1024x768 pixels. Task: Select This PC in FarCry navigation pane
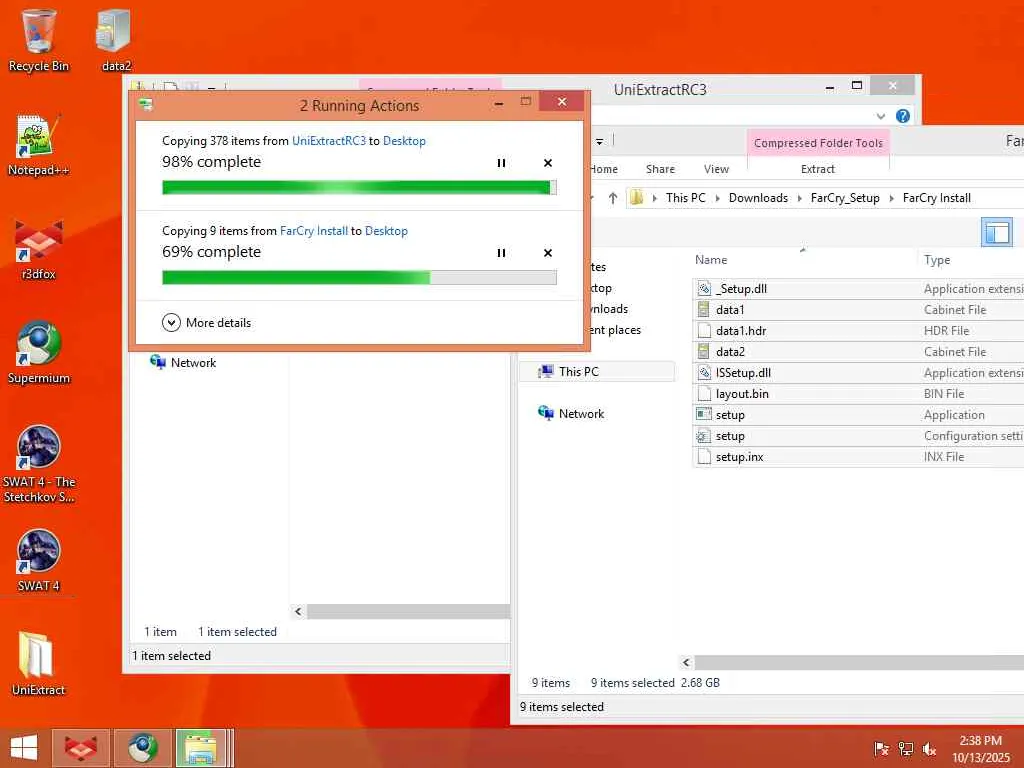click(x=598, y=372)
